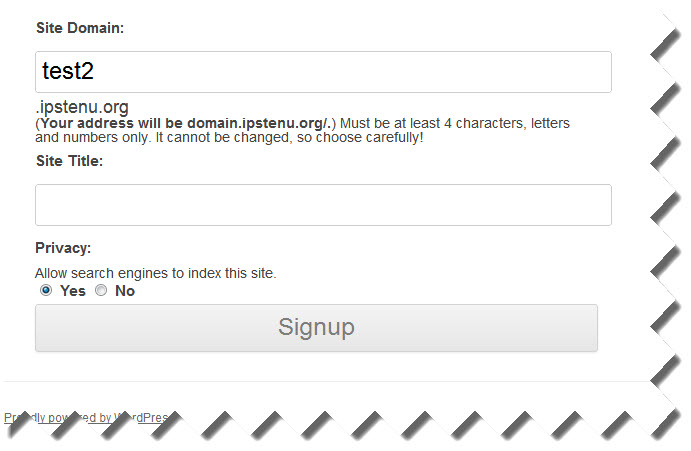Click 'Allow search engines to index this site' text

[x=155, y=273]
